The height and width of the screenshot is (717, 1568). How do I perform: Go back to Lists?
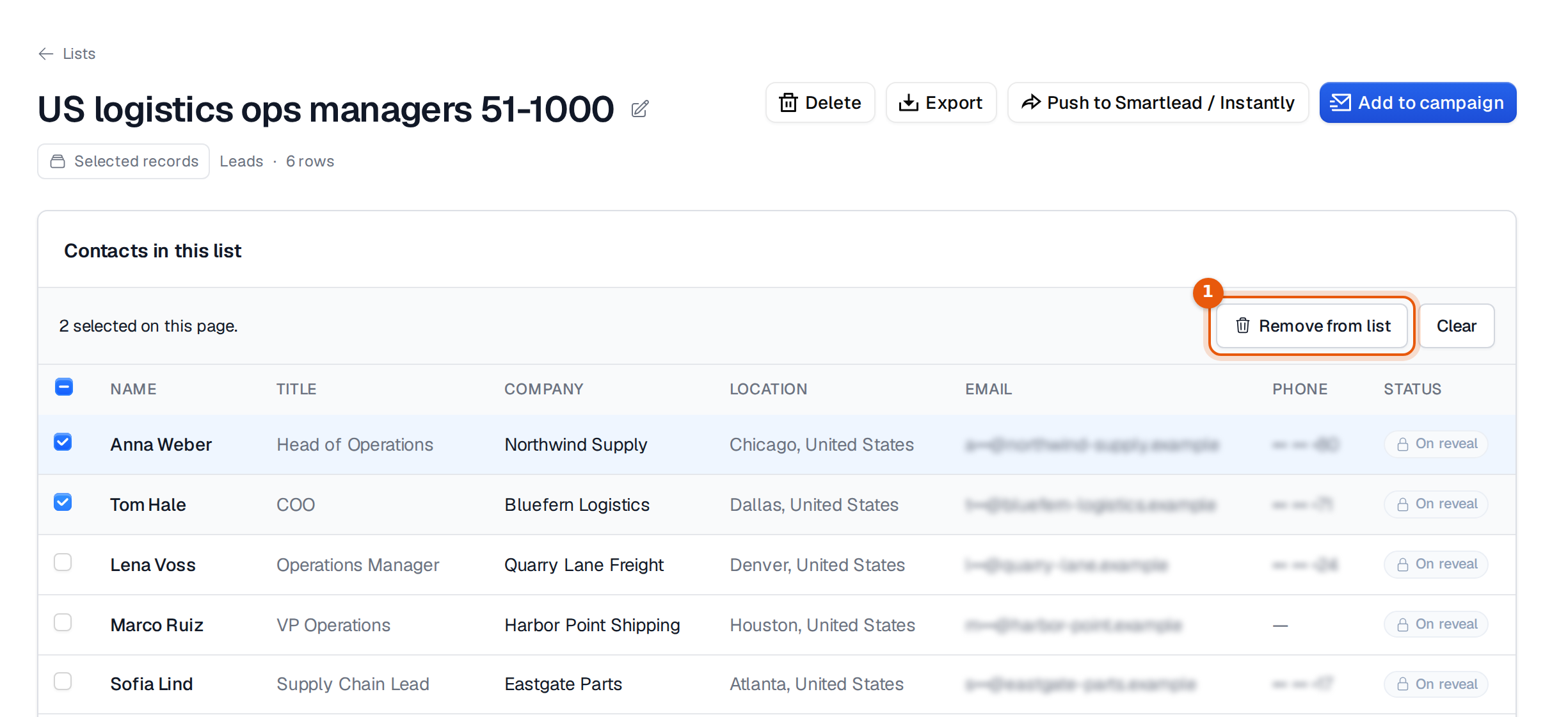coord(67,54)
